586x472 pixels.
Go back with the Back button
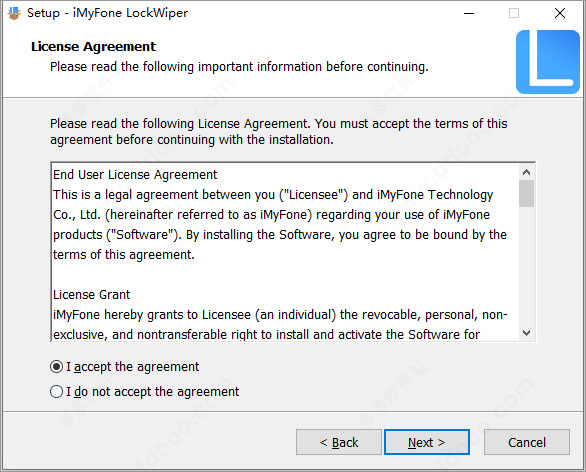pos(339,442)
